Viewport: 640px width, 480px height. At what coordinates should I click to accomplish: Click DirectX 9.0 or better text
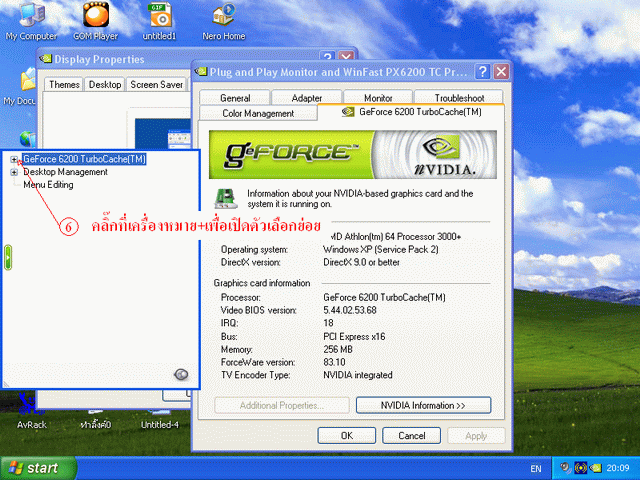click(361, 262)
